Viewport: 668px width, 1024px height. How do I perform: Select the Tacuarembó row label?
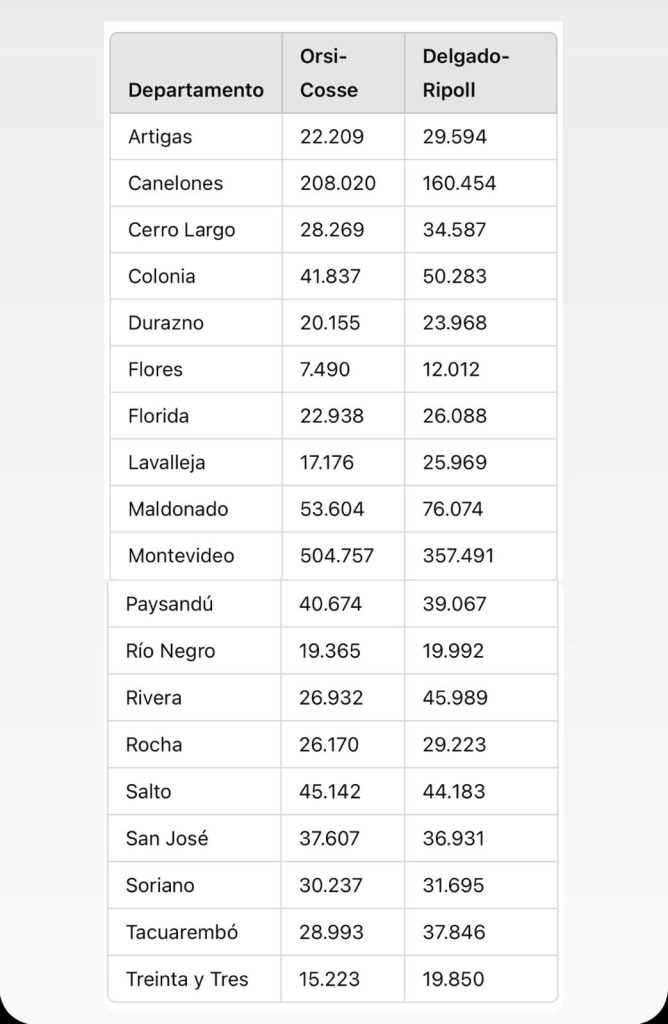click(182, 932)
